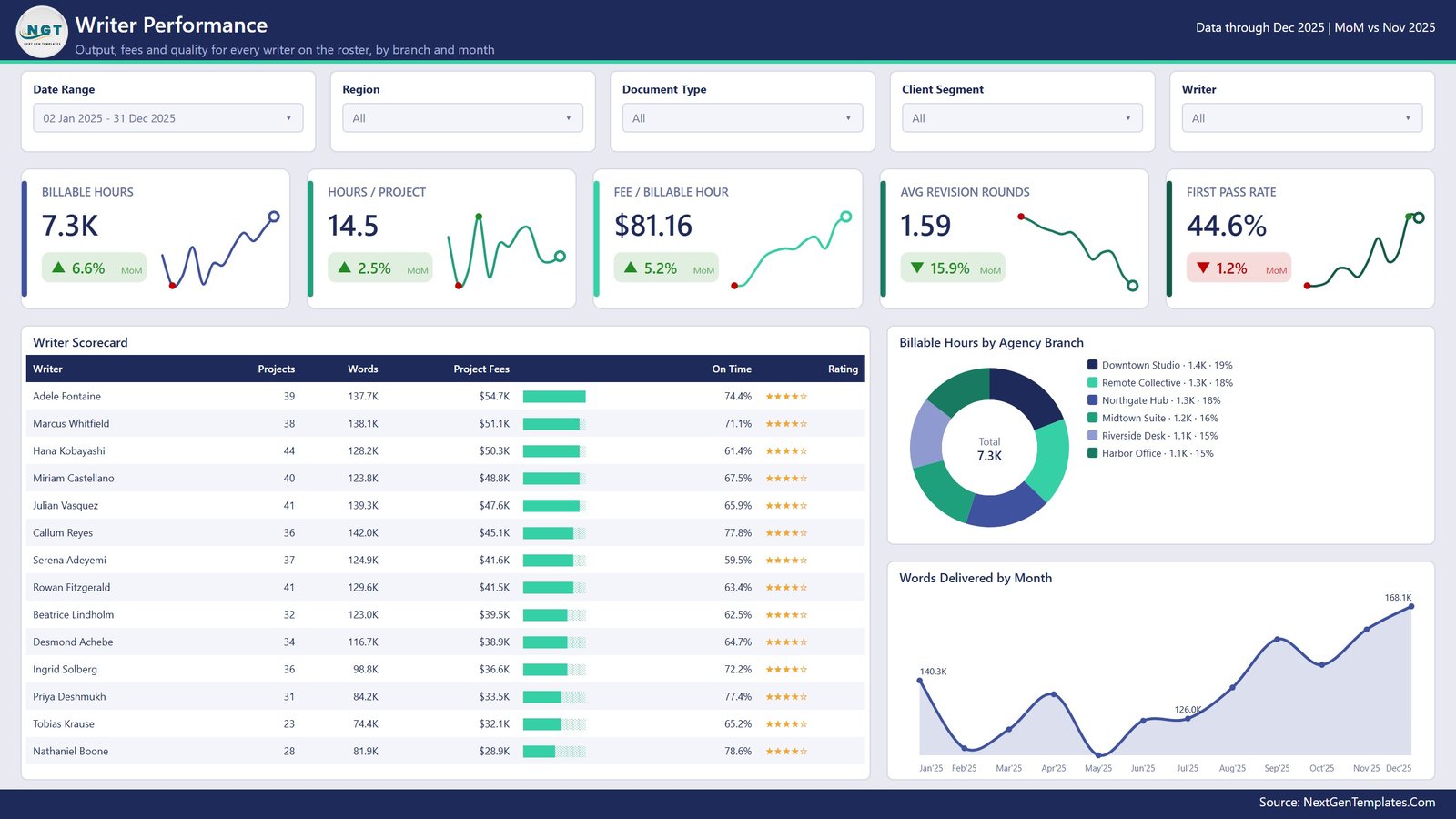This screenshot has height=819, width=1456.
Task: Click Adele Fontaine's project fees bar
Action: 554,396
